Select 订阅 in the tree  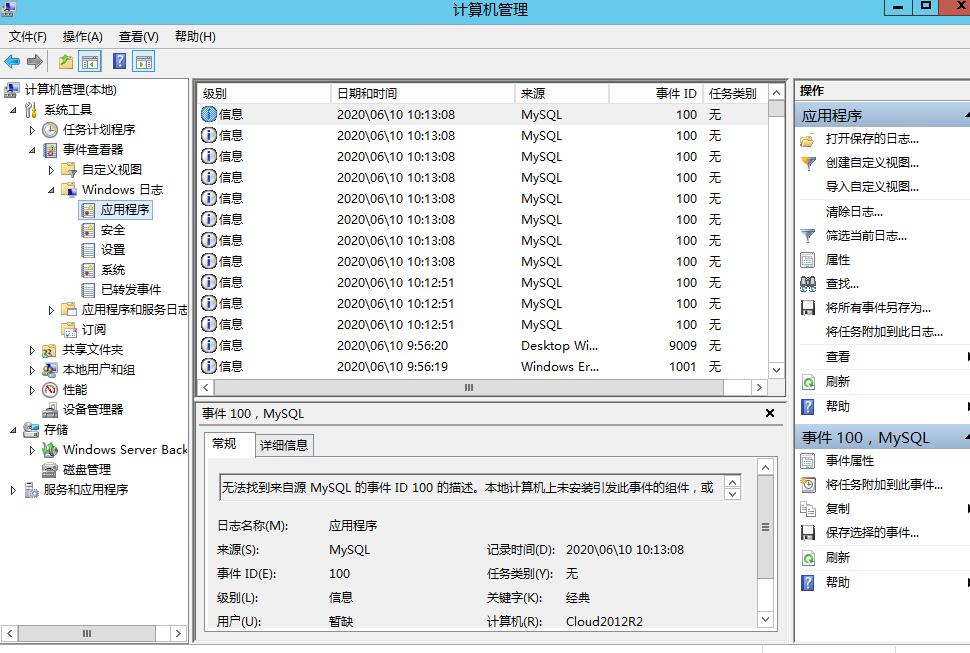(93, 330)
